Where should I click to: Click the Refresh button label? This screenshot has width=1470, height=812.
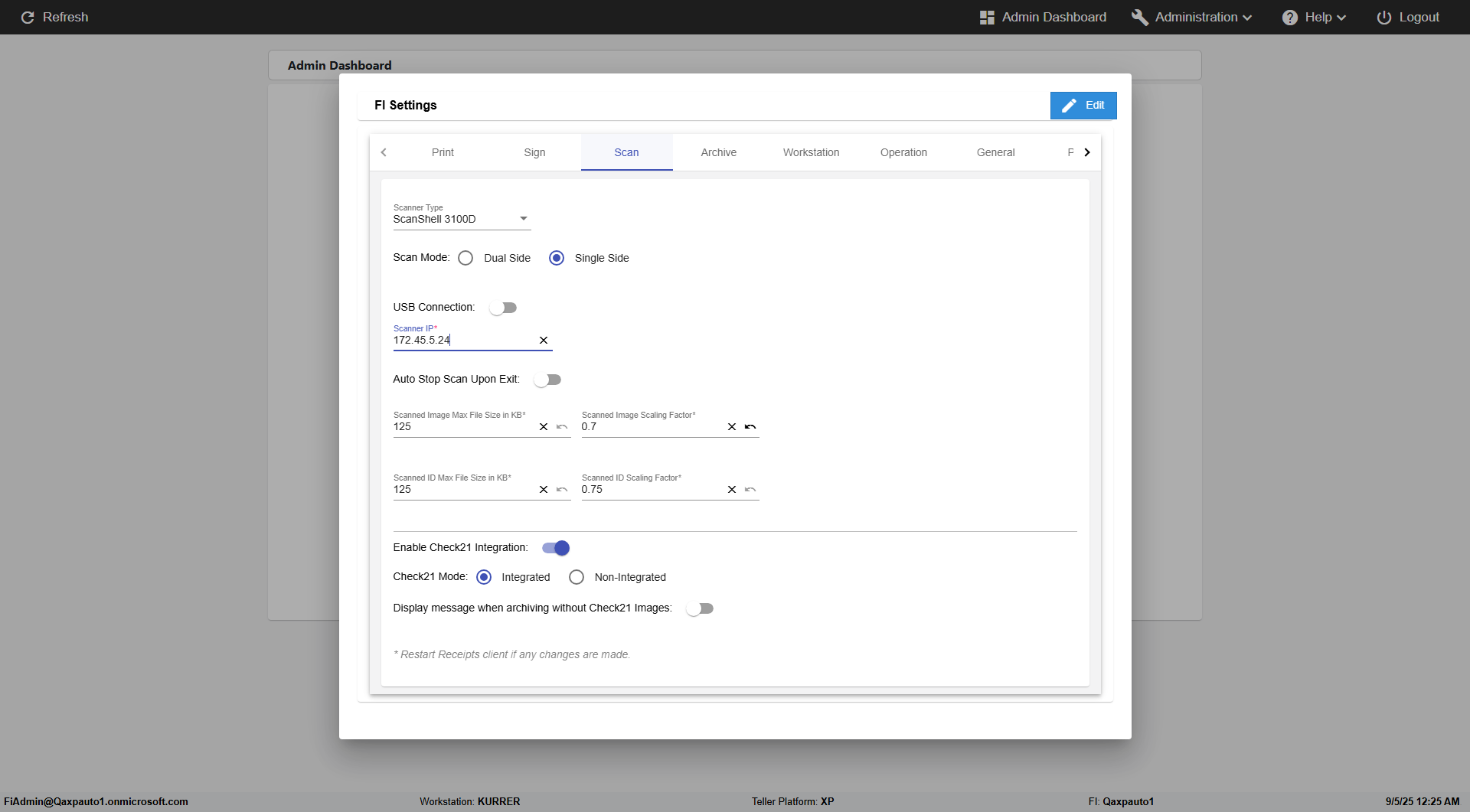65,17
